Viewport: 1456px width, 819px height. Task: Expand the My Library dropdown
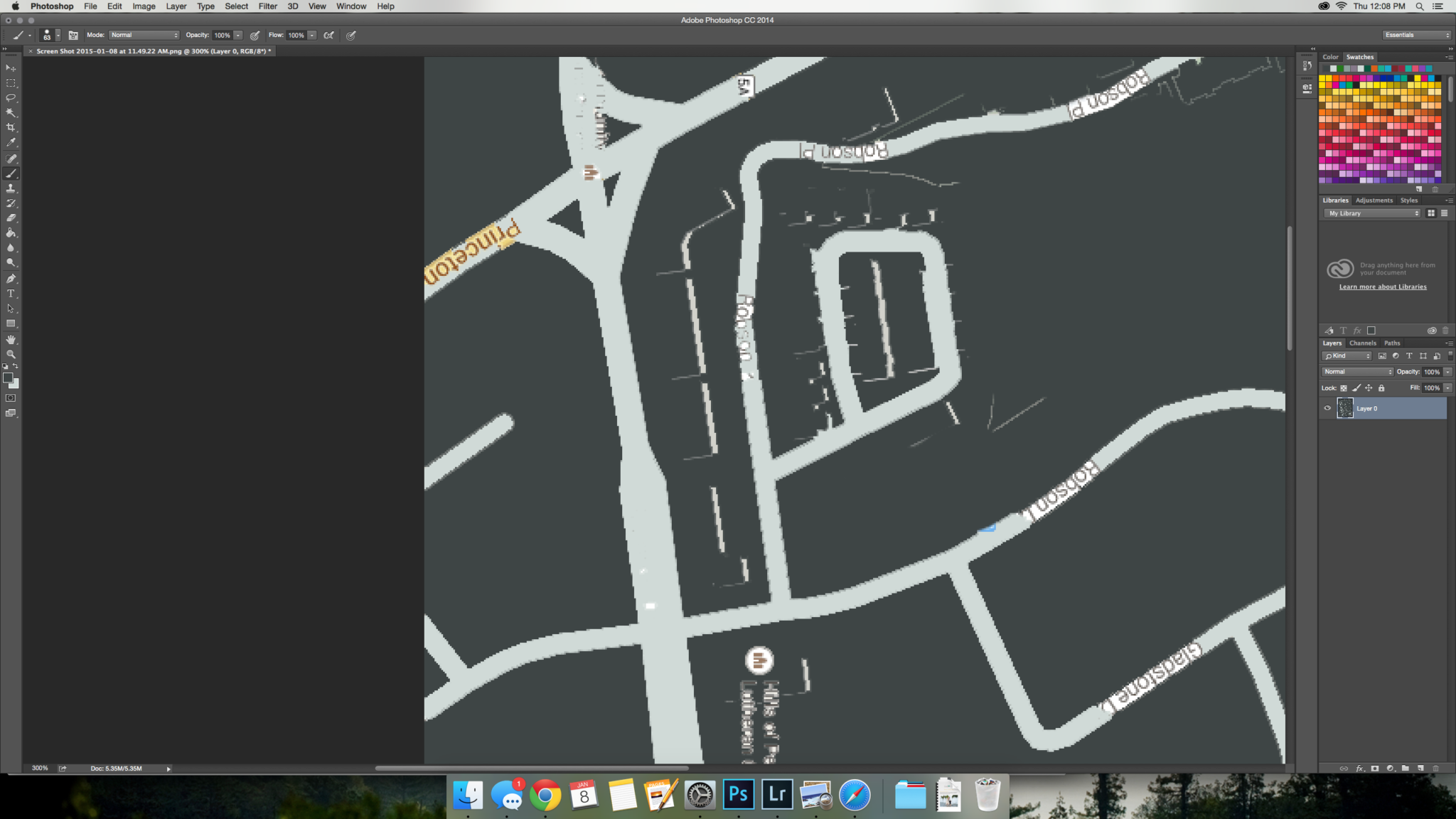point(1371,213)
